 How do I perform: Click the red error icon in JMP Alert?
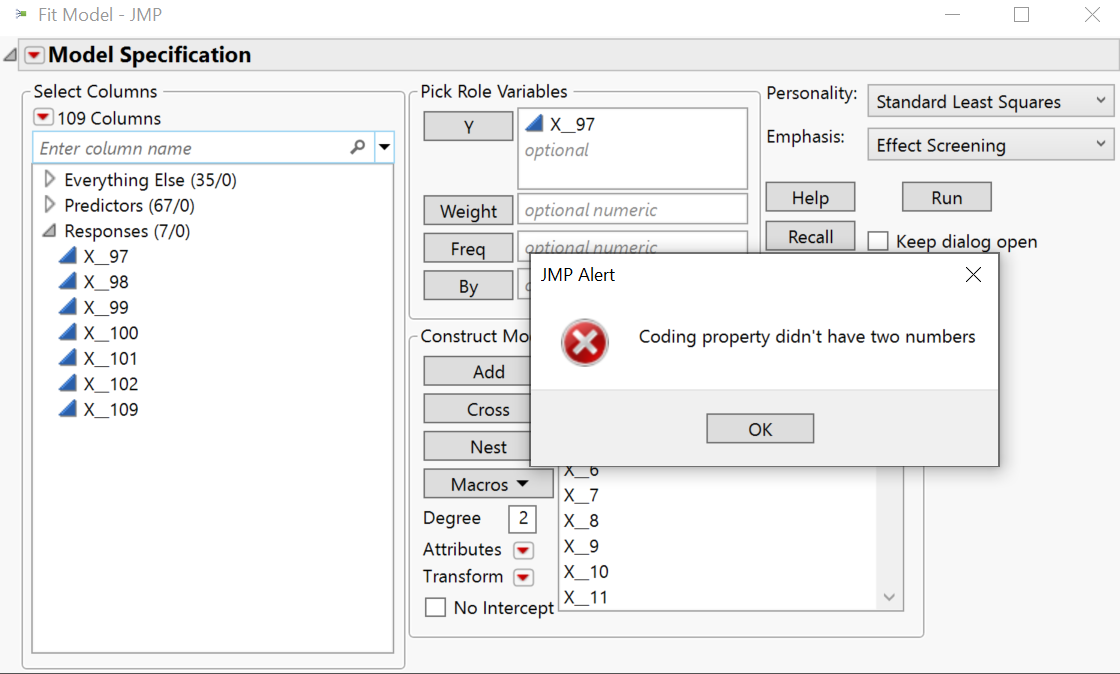pyautogui.click(x=584, y=343)
